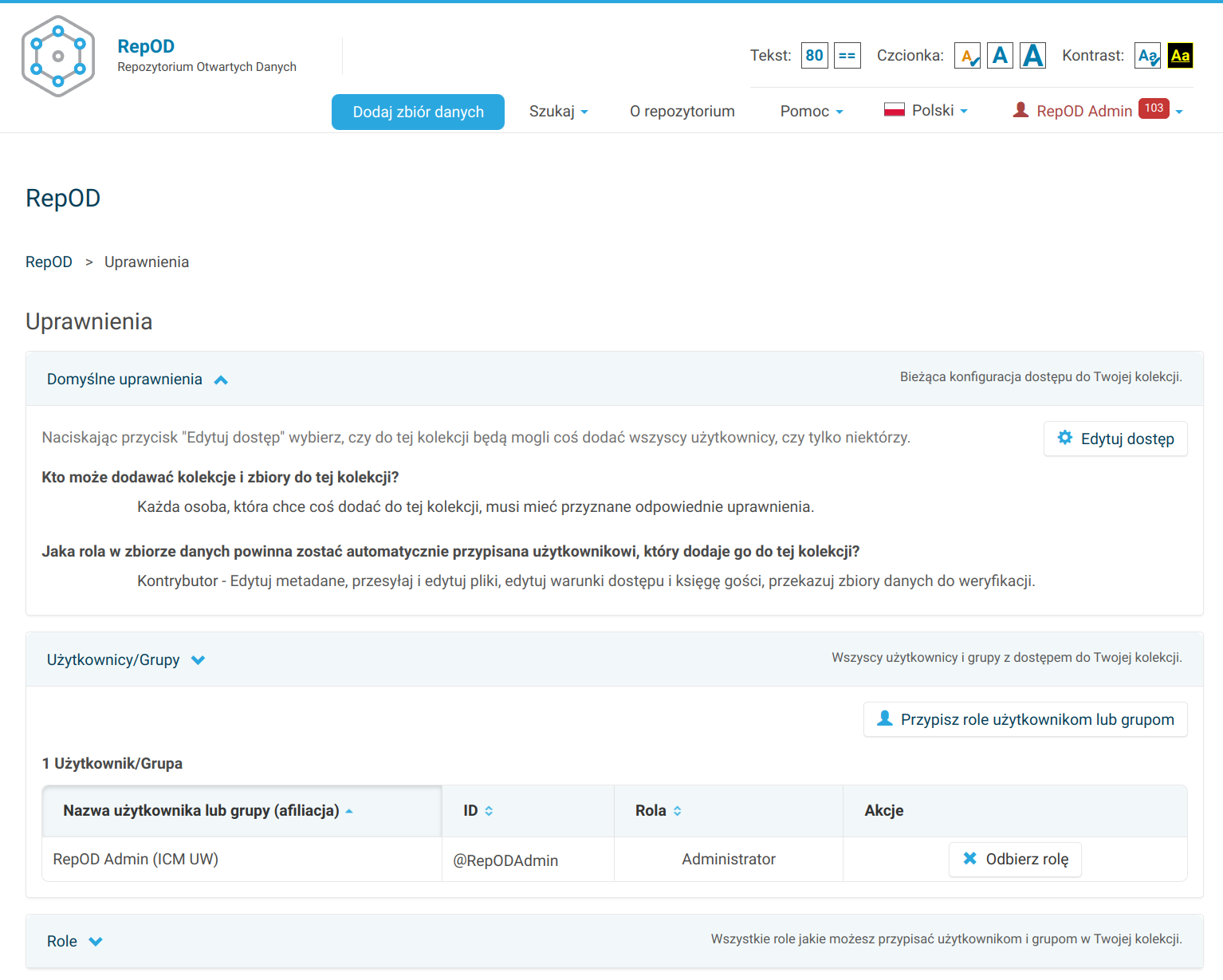Click the Dodaj zbiór danych button
The image size is (1223, 980).
[418, 112]
